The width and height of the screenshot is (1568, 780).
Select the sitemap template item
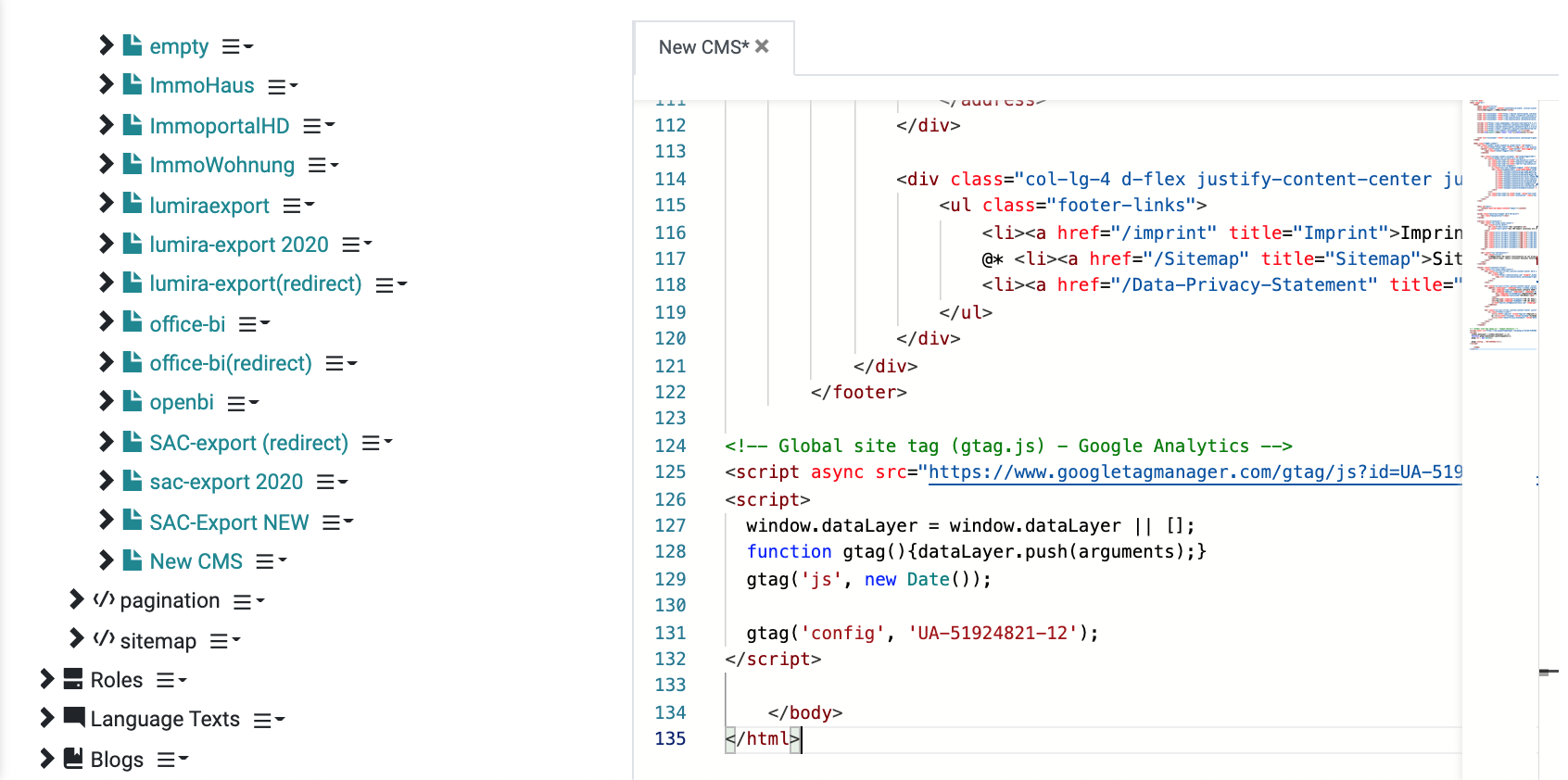point(158,641)
